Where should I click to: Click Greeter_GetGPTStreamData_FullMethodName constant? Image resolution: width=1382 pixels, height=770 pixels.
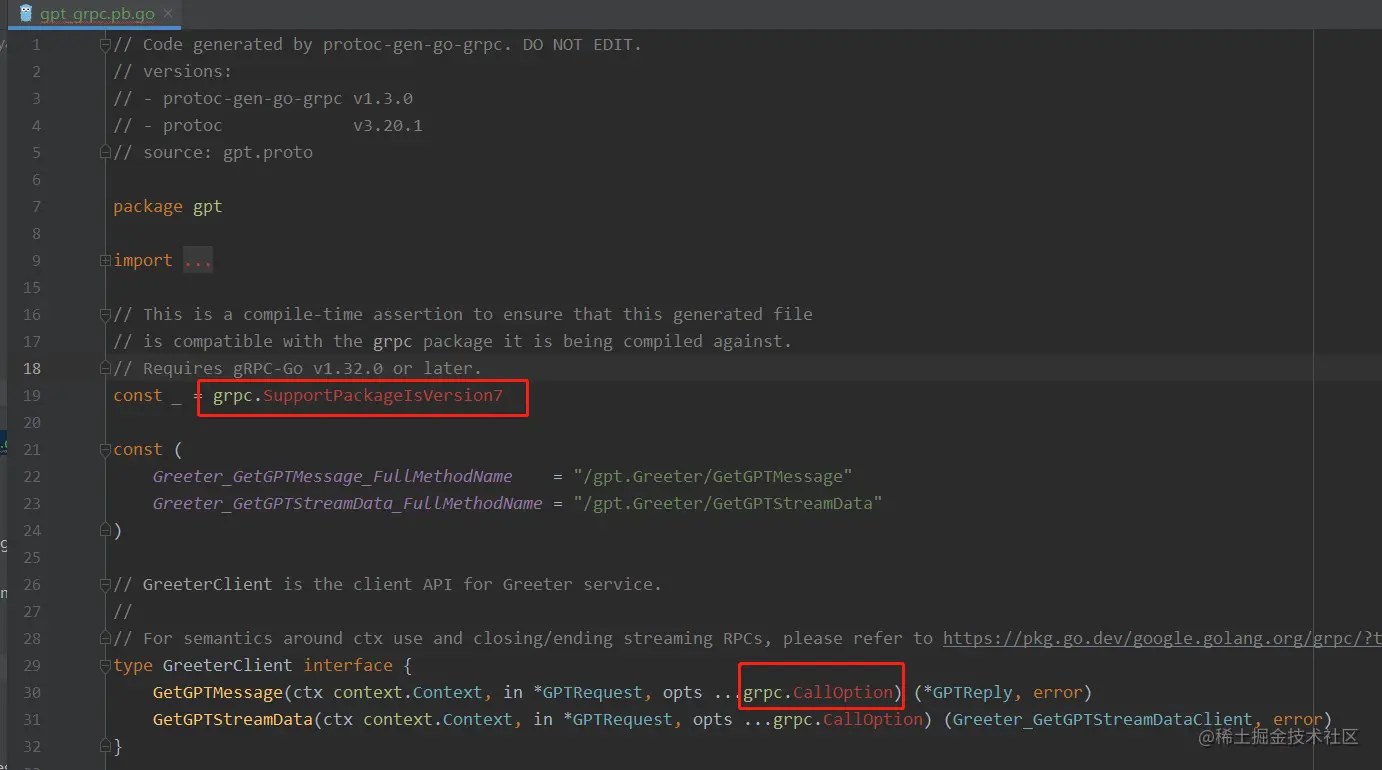347,503
